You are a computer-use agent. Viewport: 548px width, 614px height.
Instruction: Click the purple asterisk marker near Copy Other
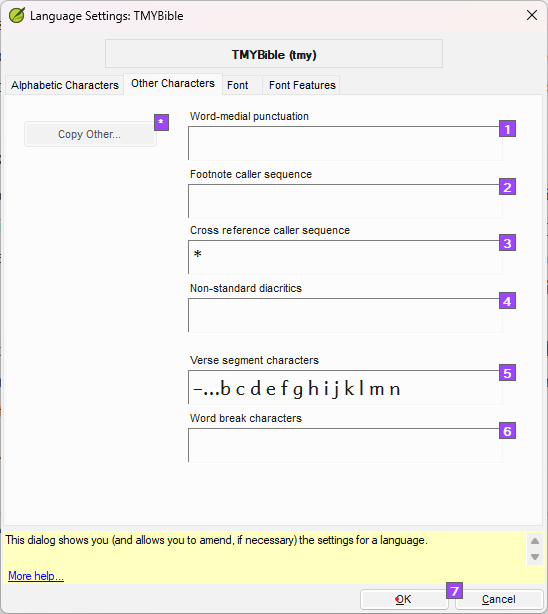(161, 123)
